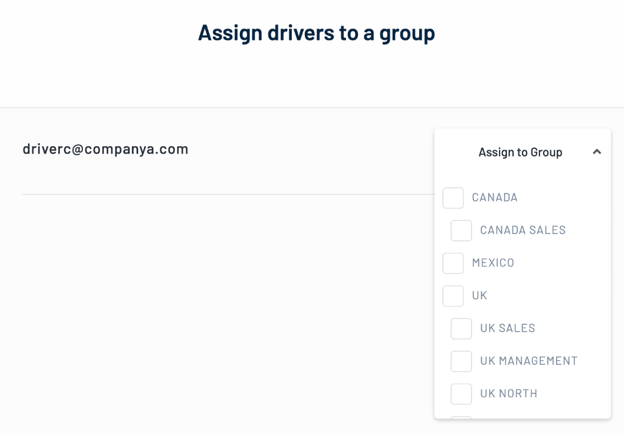The image size is (624, 435).
Task: Click the Assign to Group dropdown label
Action: [520, 152]
